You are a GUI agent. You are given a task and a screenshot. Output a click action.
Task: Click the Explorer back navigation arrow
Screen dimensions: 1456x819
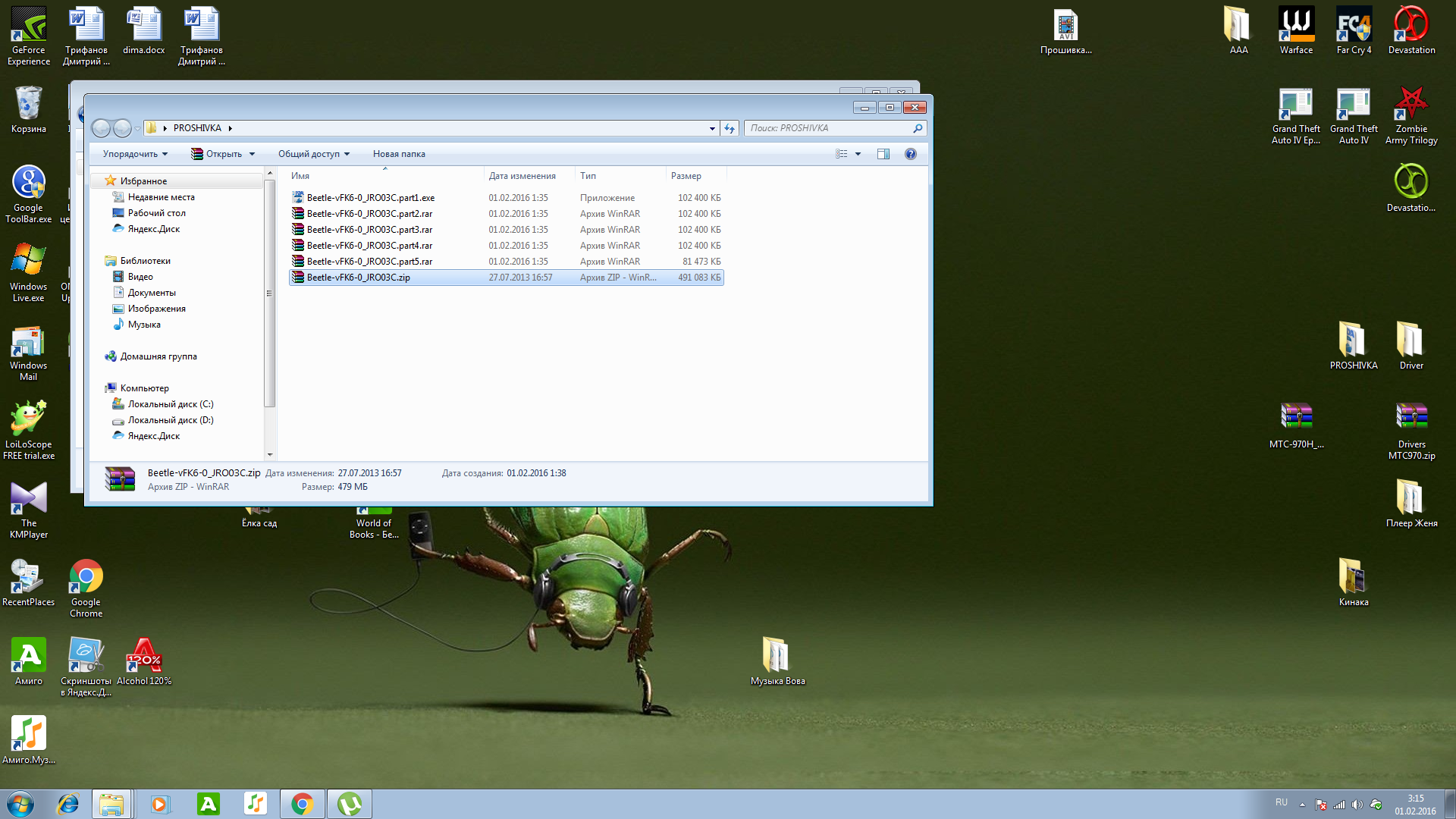[101, 128]
